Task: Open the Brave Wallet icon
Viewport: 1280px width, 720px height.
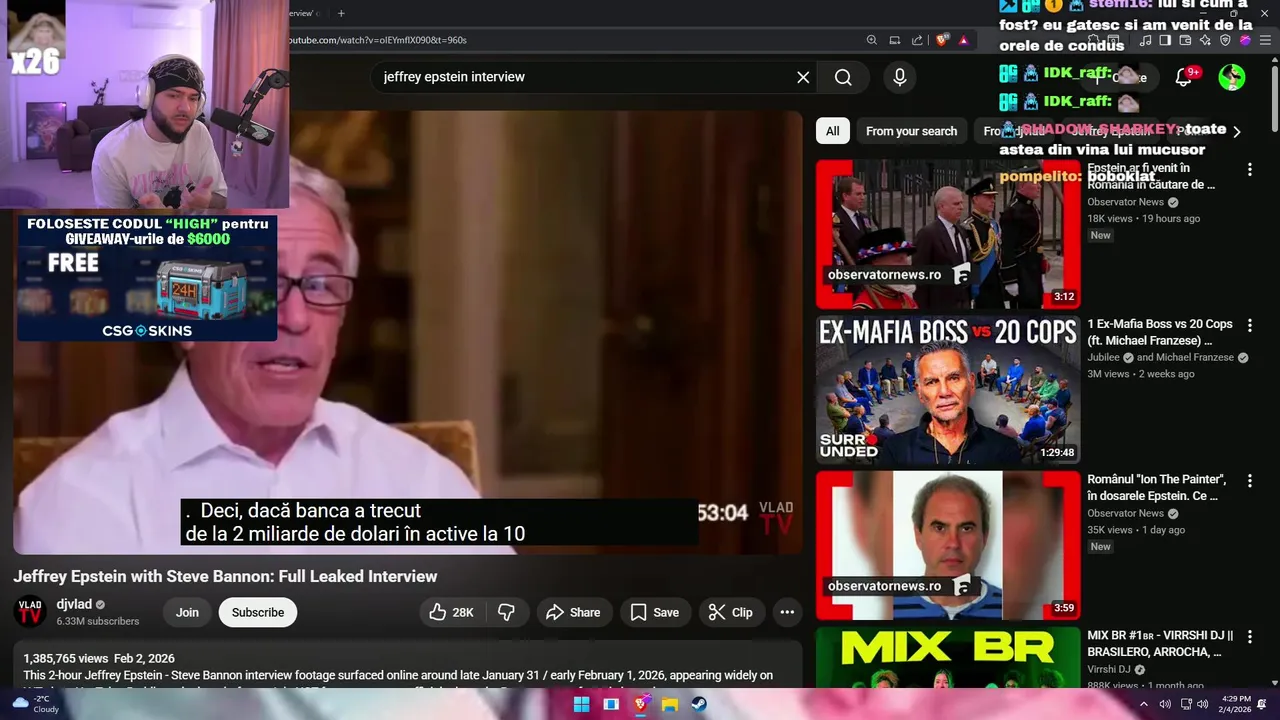Action: pos(1185,40)
